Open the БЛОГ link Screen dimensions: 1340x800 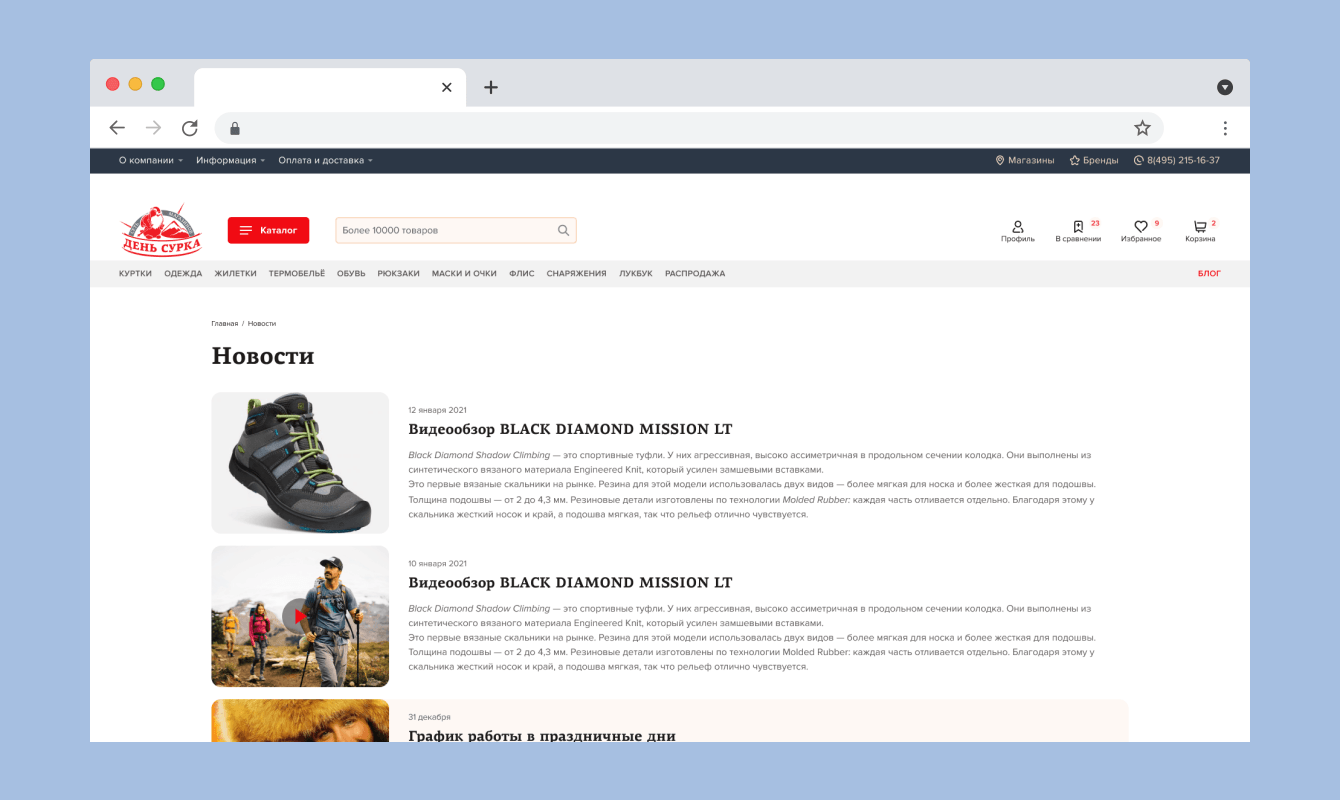pyautogui.click(x=1209, y=274)
